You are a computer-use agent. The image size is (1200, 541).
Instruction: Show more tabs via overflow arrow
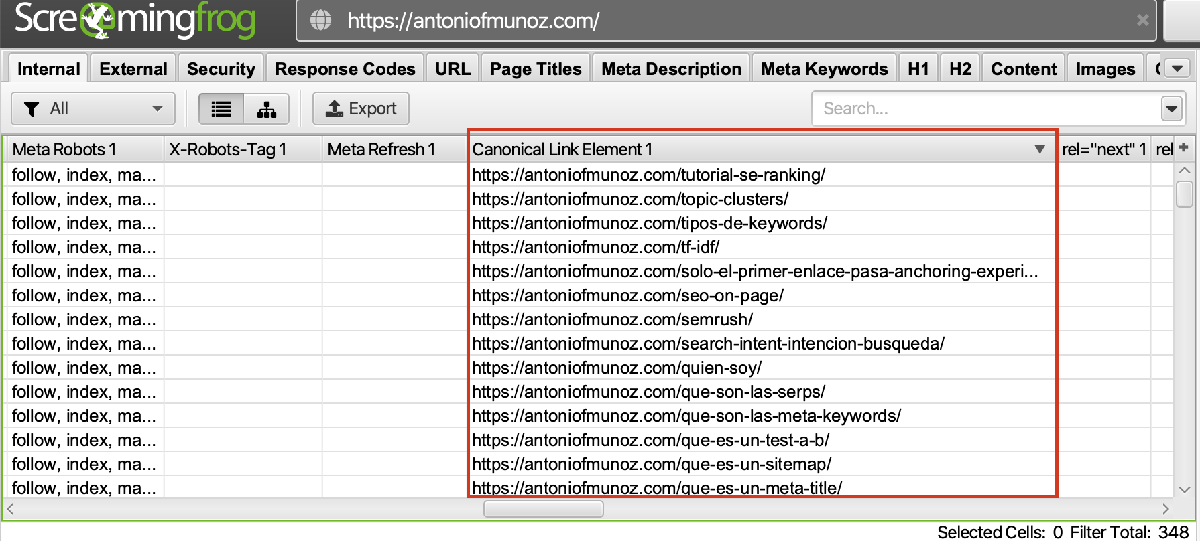click(x=1176, y=69)
